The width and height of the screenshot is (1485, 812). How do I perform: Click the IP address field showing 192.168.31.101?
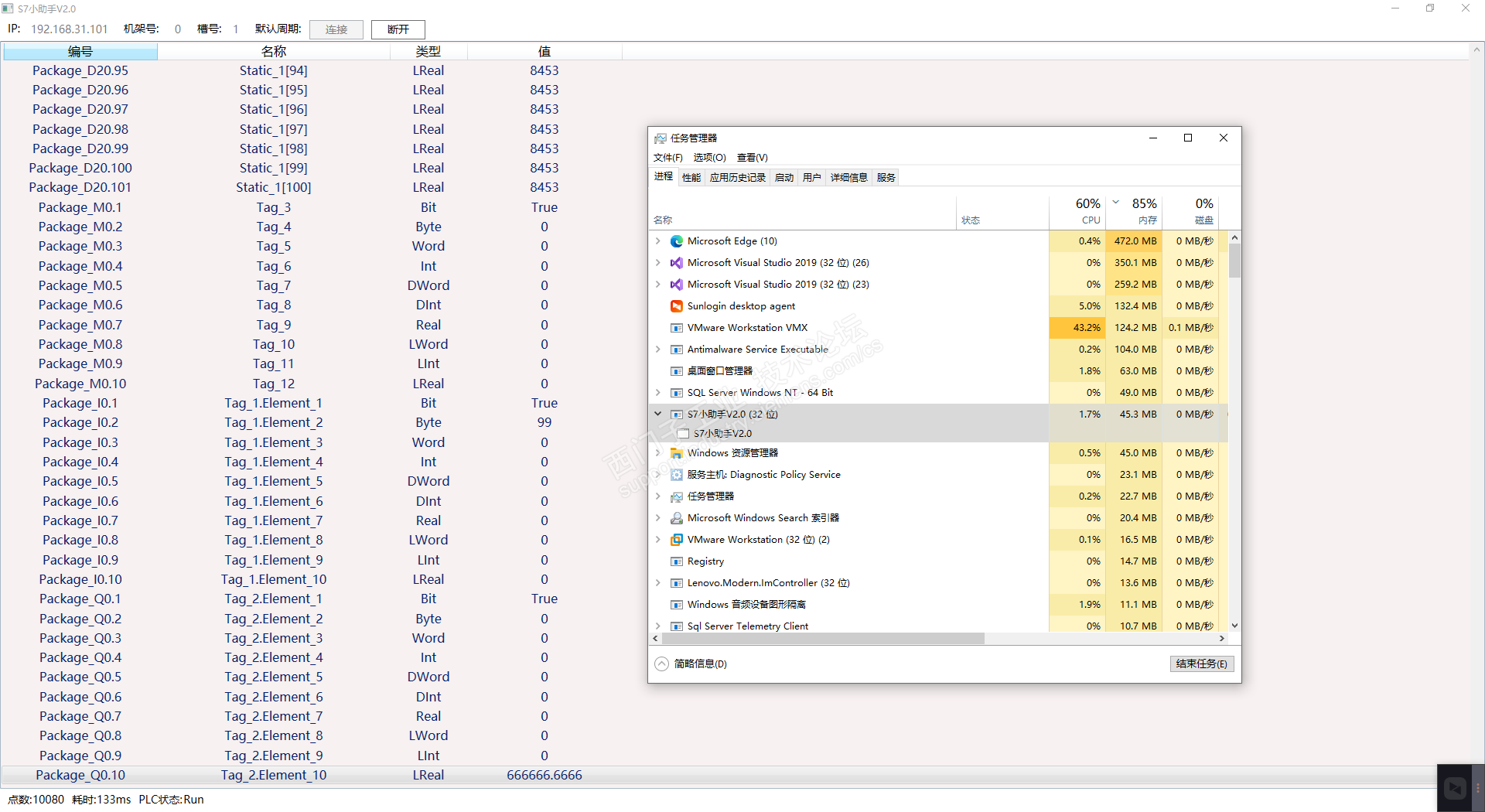click(70, 29)
